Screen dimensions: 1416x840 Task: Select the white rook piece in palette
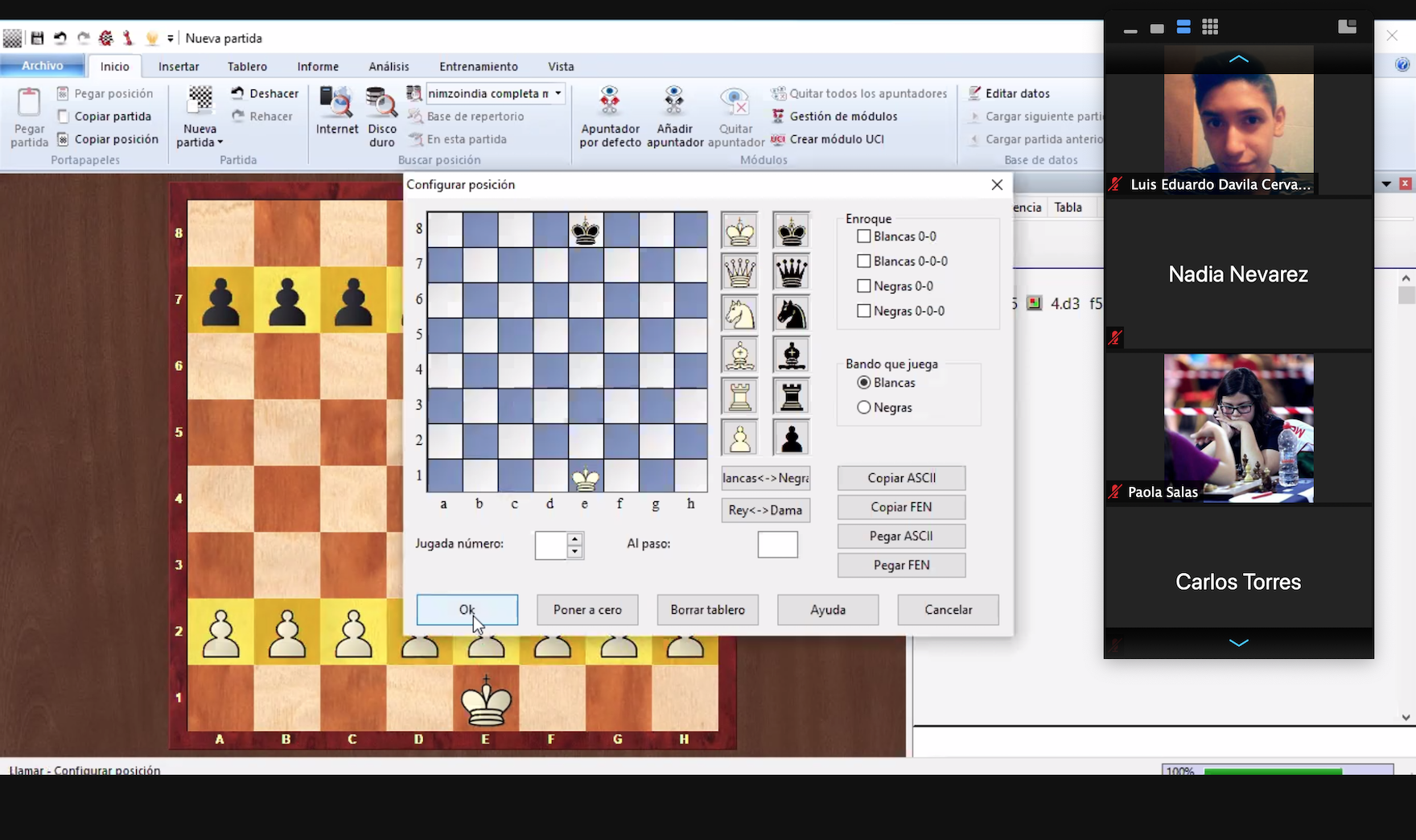pyautogui.click(x=739, y=397)
